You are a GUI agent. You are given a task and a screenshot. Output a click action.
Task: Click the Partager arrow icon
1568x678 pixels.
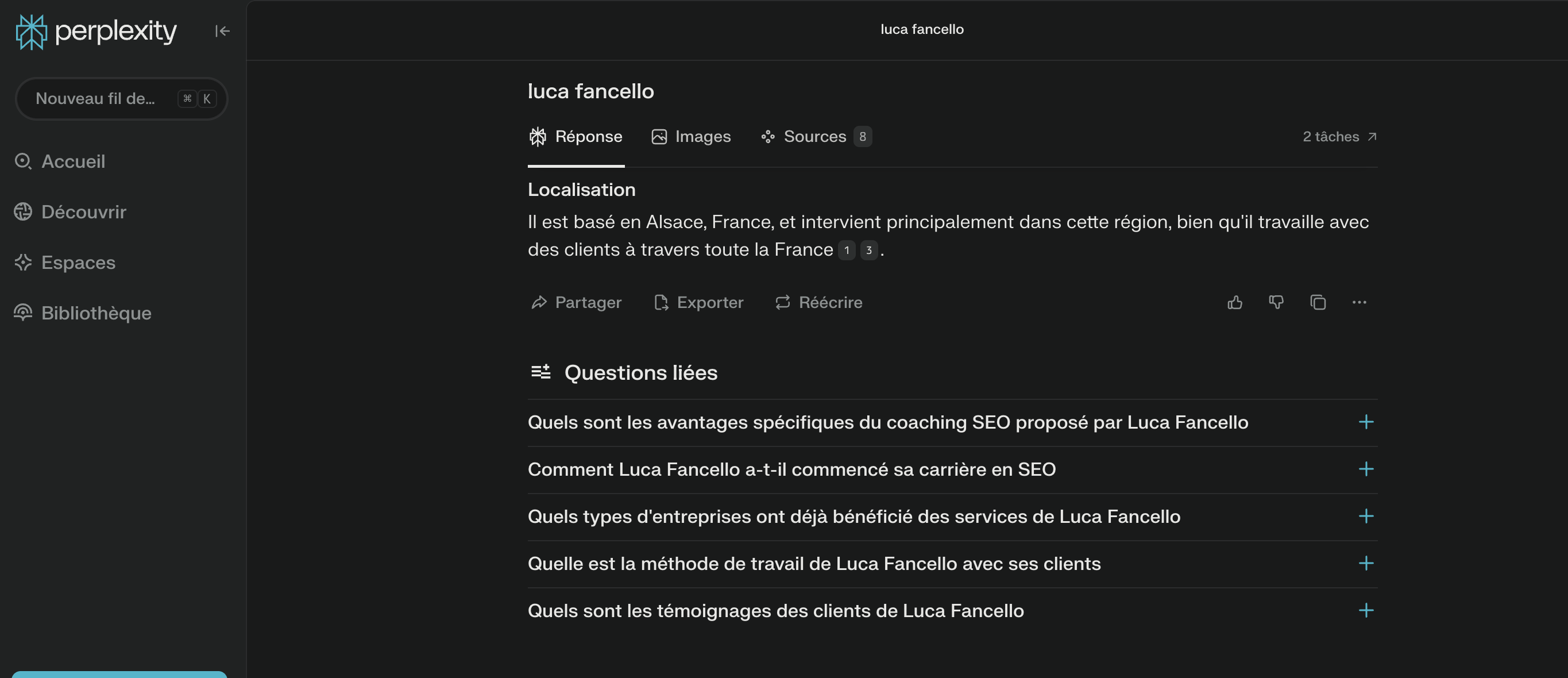[x=539, y=303]
